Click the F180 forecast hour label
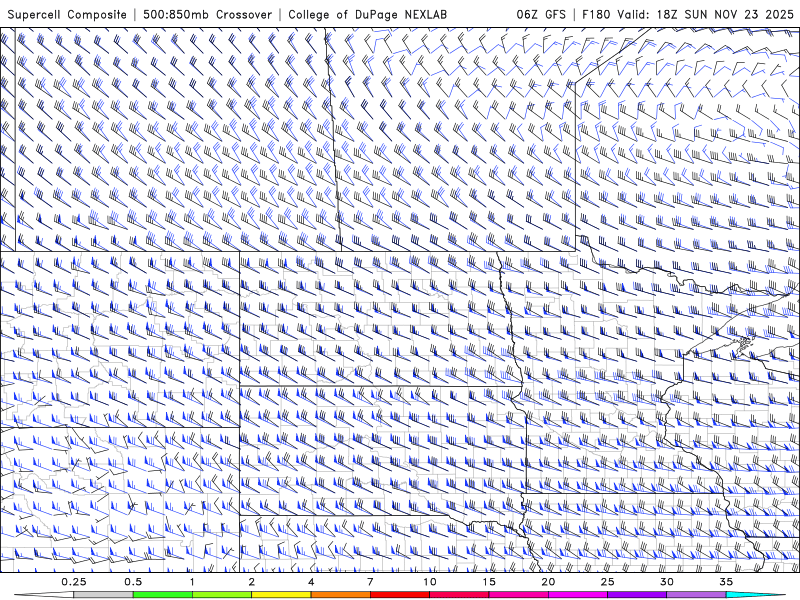800x600 pixels. click(x=597, y=14)
